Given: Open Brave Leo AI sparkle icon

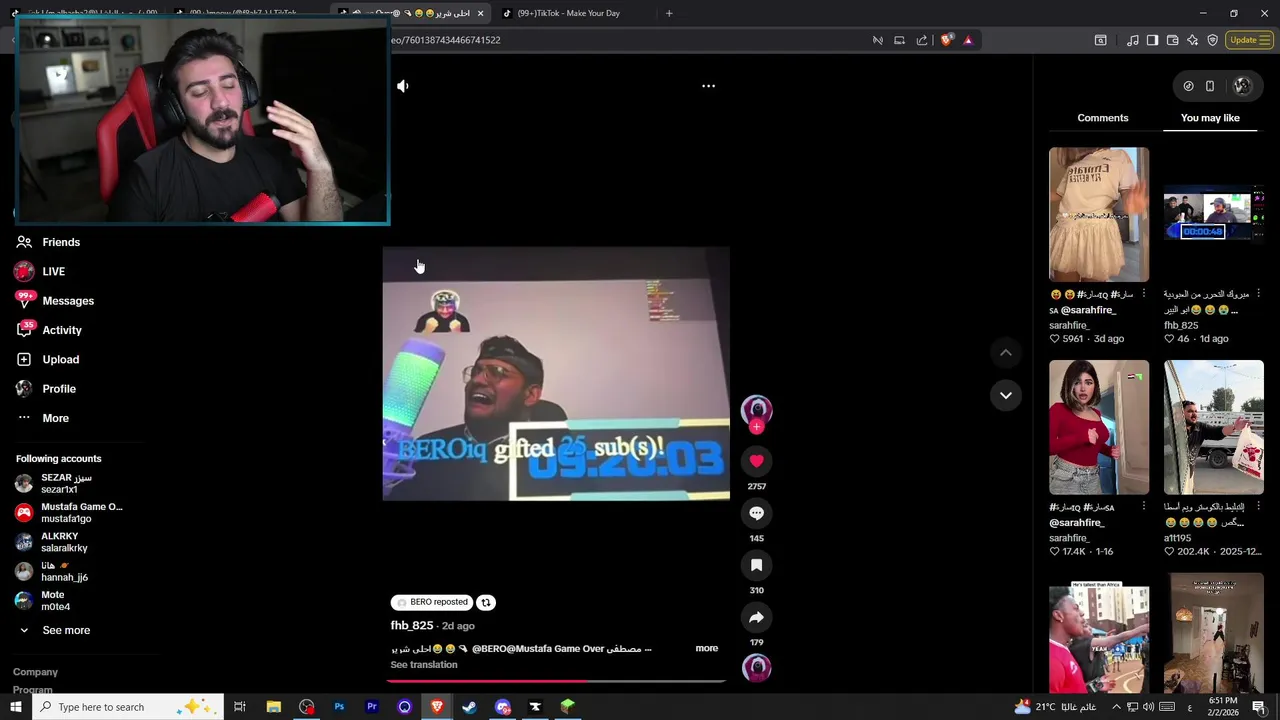Looking at the screenshot, I should (1192, 40).
